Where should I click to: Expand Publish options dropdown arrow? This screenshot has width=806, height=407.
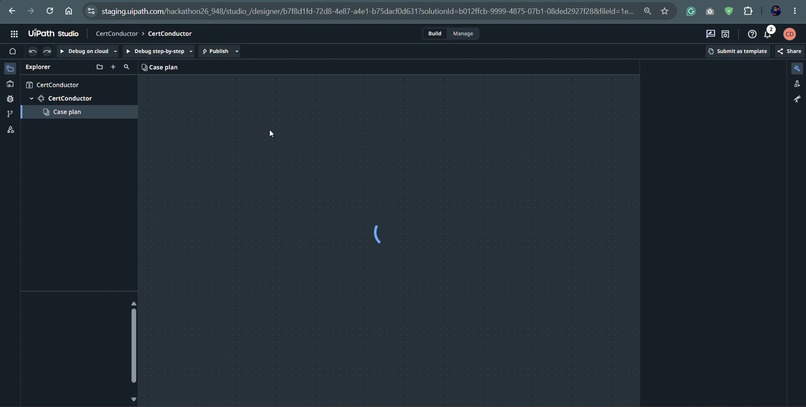tap(236, 51)
